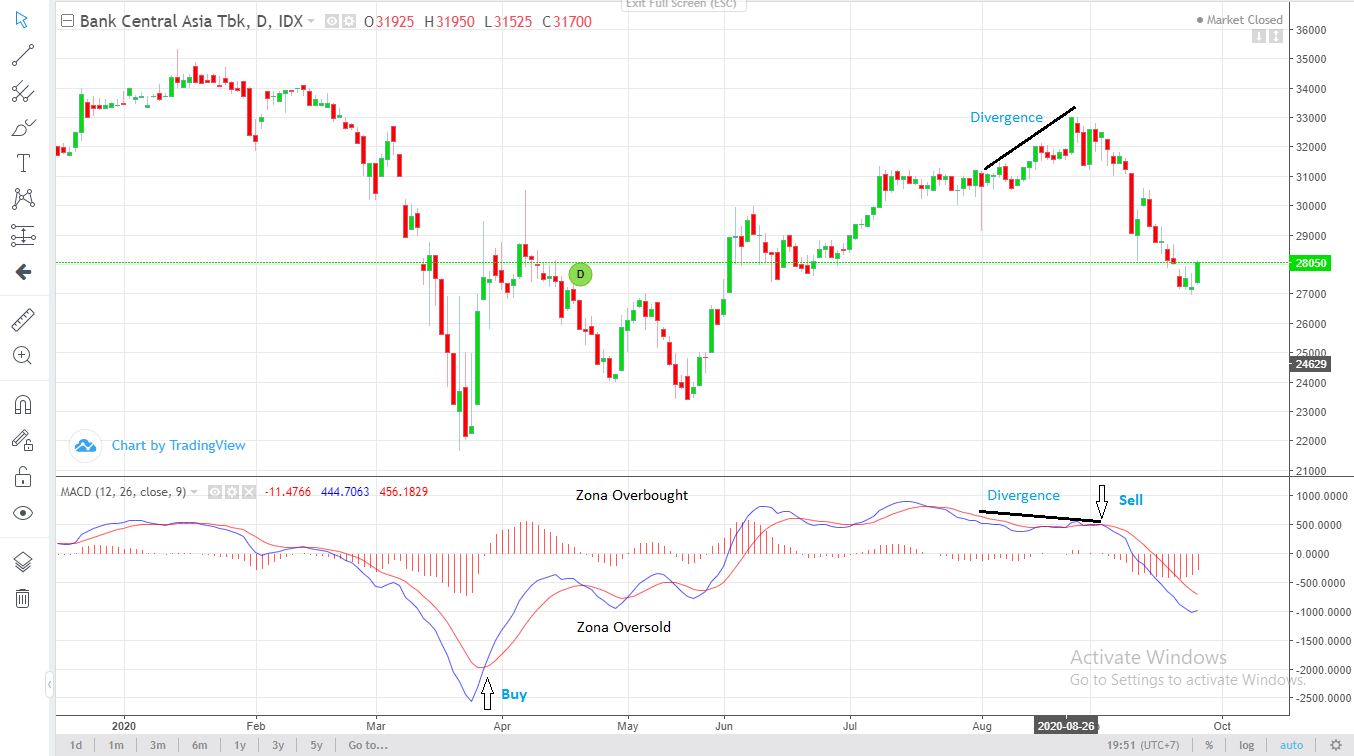Toggle lock all drawing tools
The height and width of the screenshot is (756, 1354).
23,476
